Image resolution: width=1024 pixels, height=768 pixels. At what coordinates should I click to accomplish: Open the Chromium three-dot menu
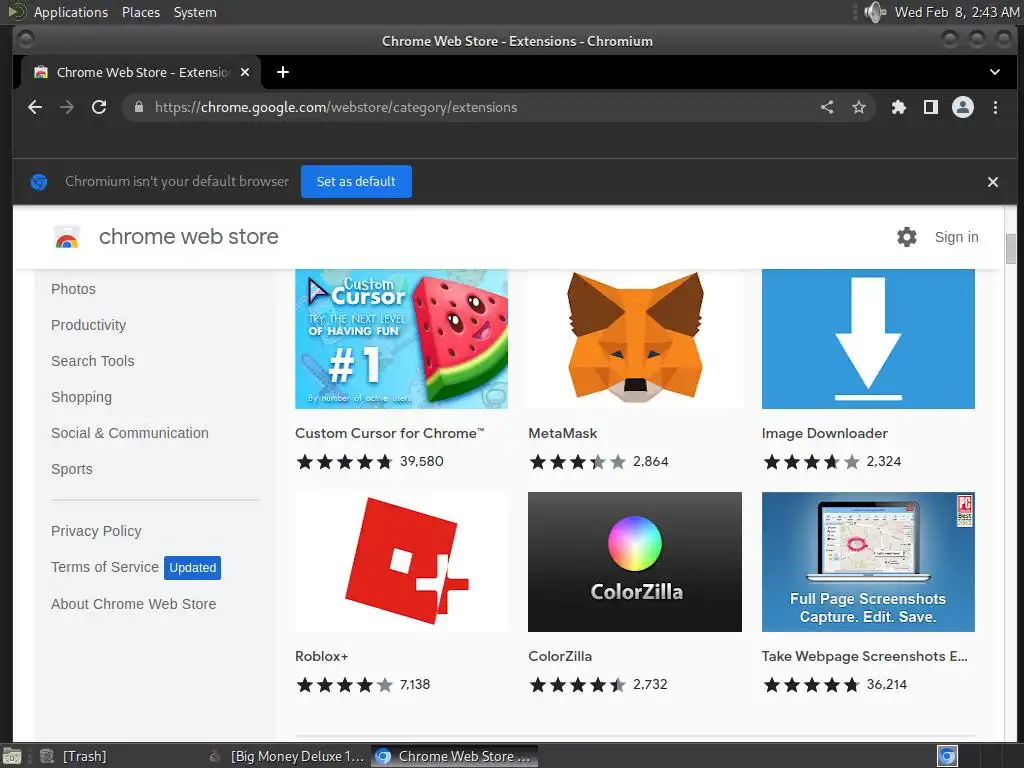pyautogui.click(x=995, y=107)
